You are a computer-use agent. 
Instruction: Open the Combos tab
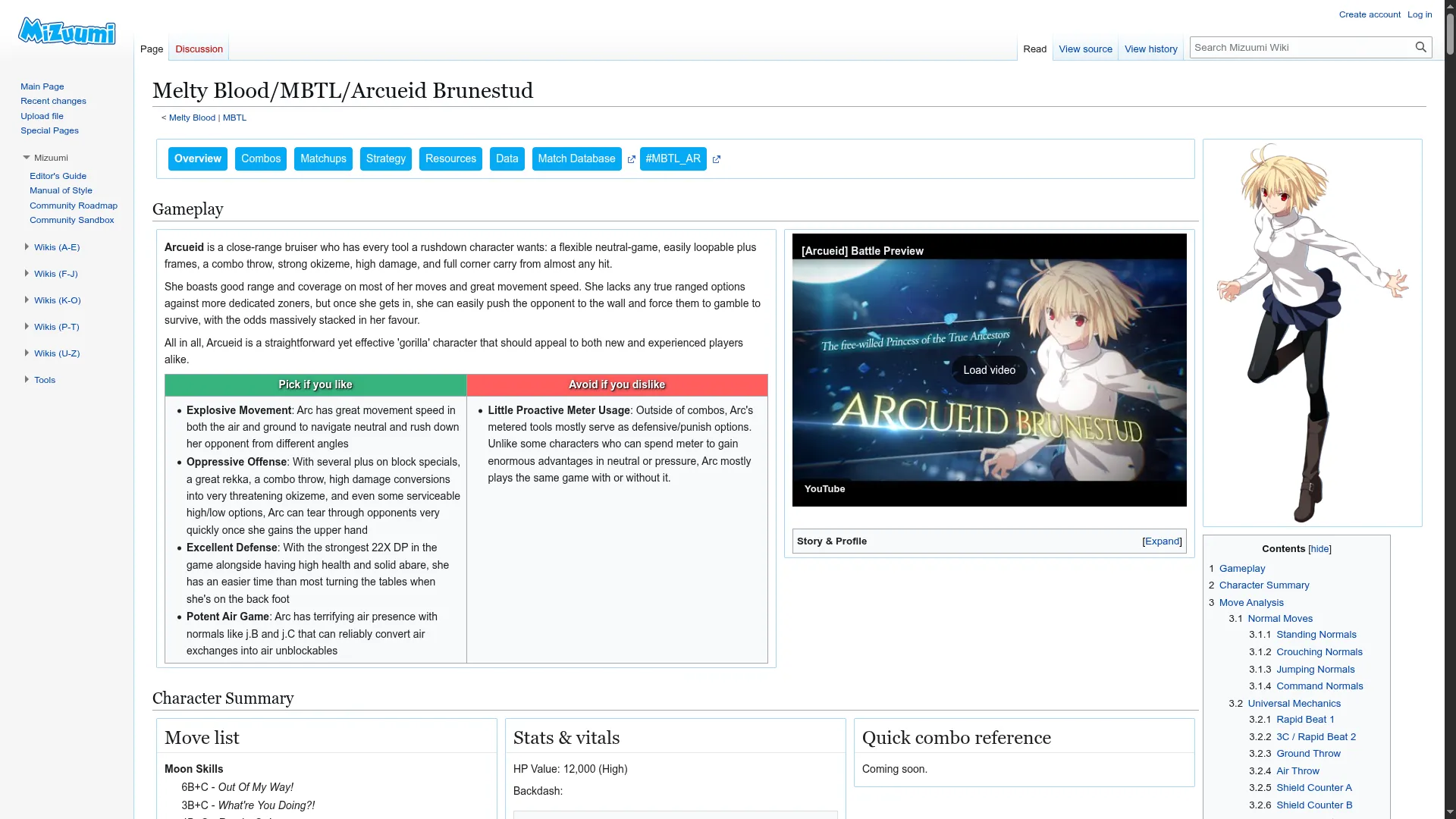tap(261, 158)
